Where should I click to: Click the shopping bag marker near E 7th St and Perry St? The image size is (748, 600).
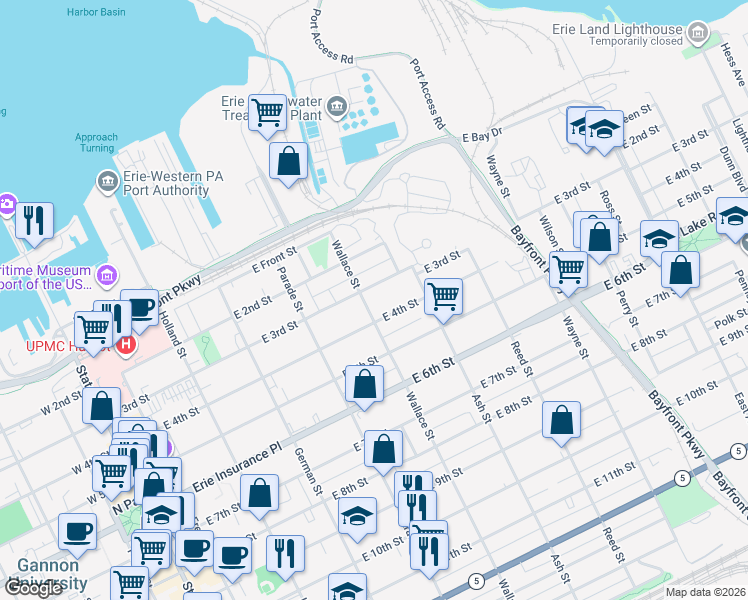[x=681, y=270]
